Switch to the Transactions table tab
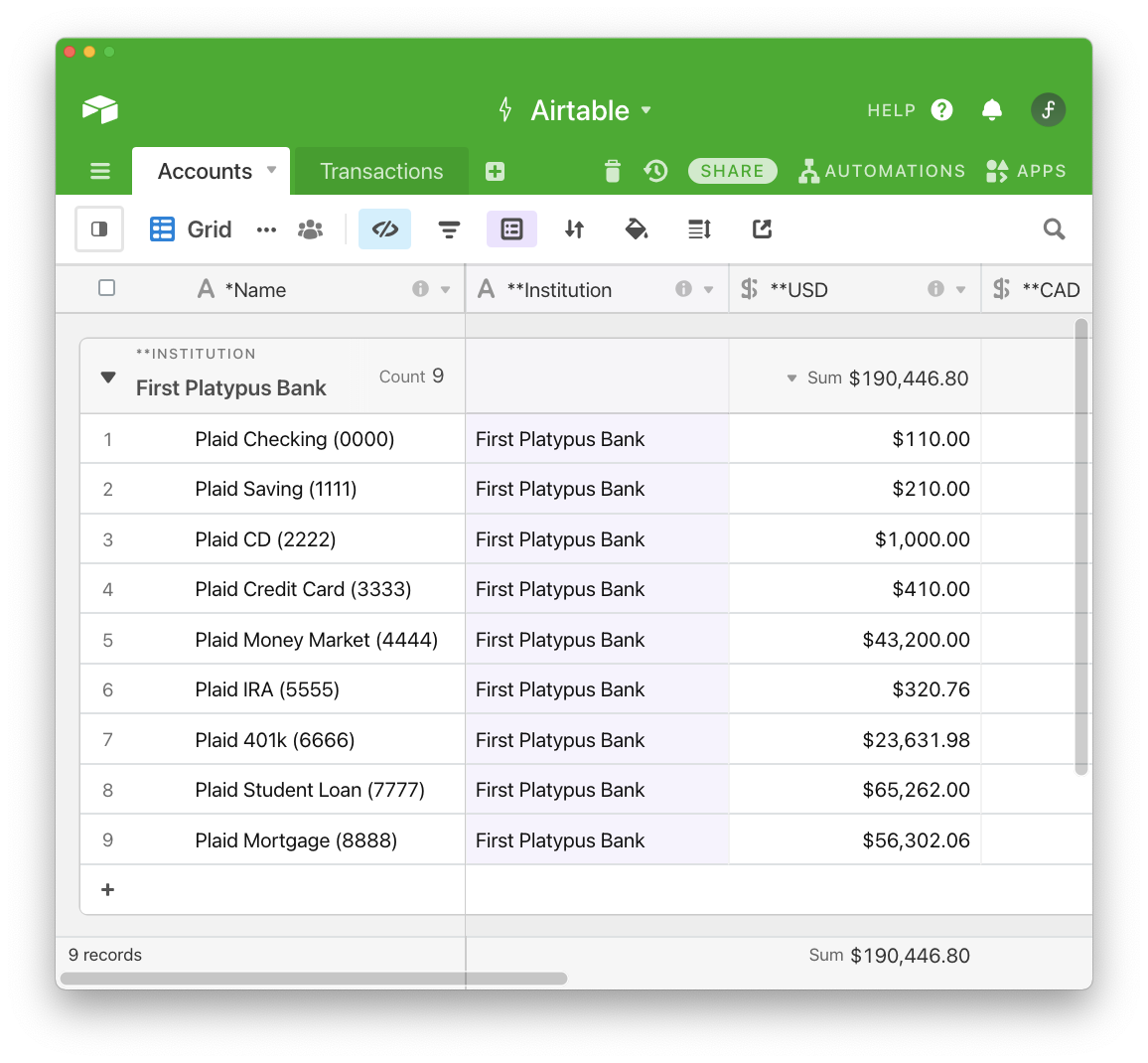Image resolution: width=1148 pixels, height=1063 pixels. click(381, 172)
